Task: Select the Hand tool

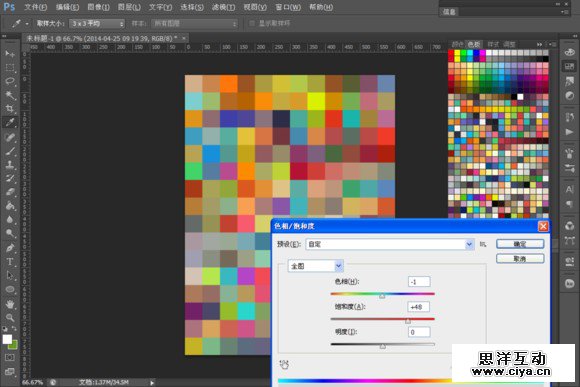Action: [10, 304]
